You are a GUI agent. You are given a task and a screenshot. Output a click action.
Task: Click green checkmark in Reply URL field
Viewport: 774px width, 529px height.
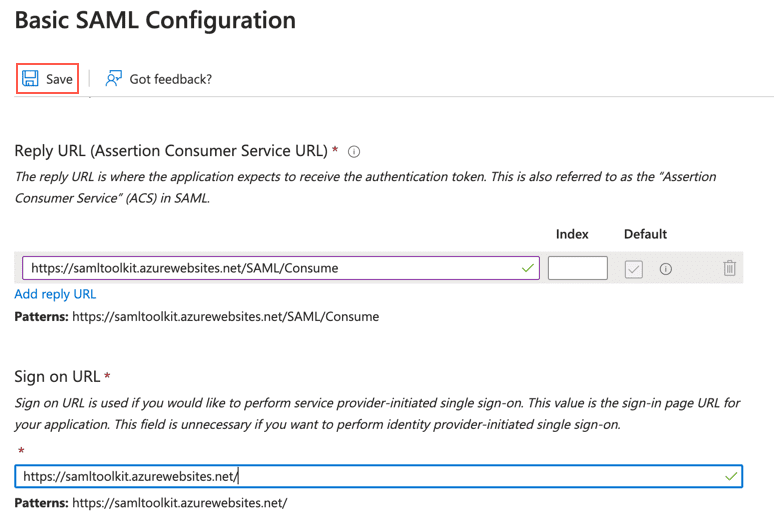point(527,268)
